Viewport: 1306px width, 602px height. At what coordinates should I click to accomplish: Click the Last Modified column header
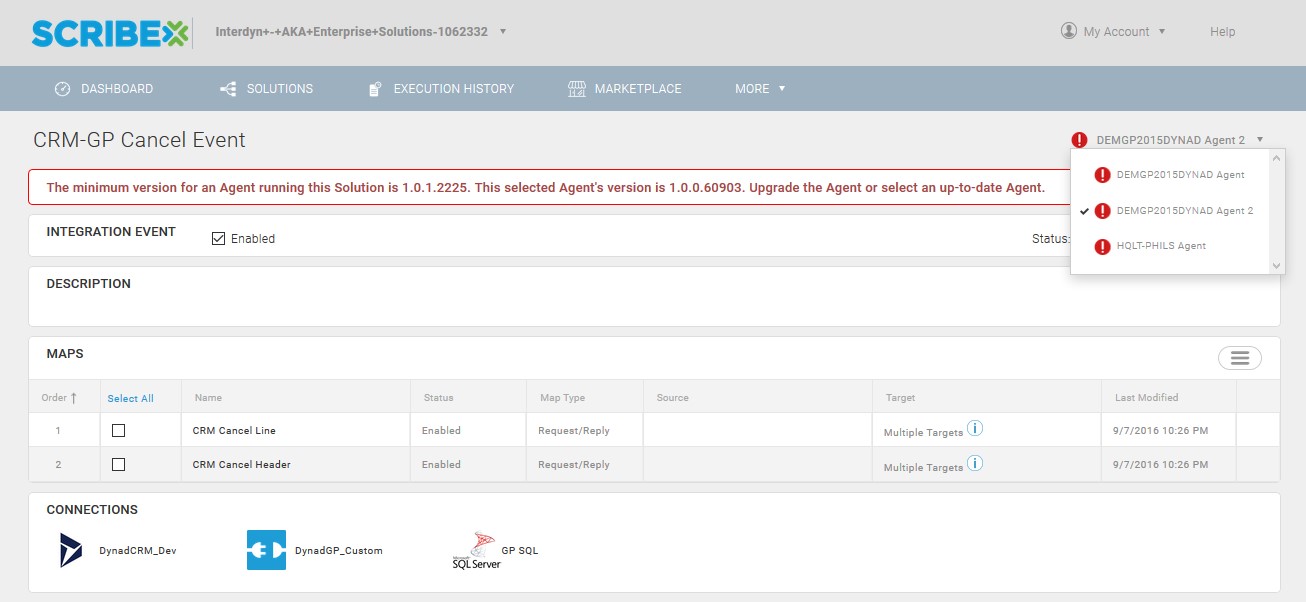click(1146, 397)
